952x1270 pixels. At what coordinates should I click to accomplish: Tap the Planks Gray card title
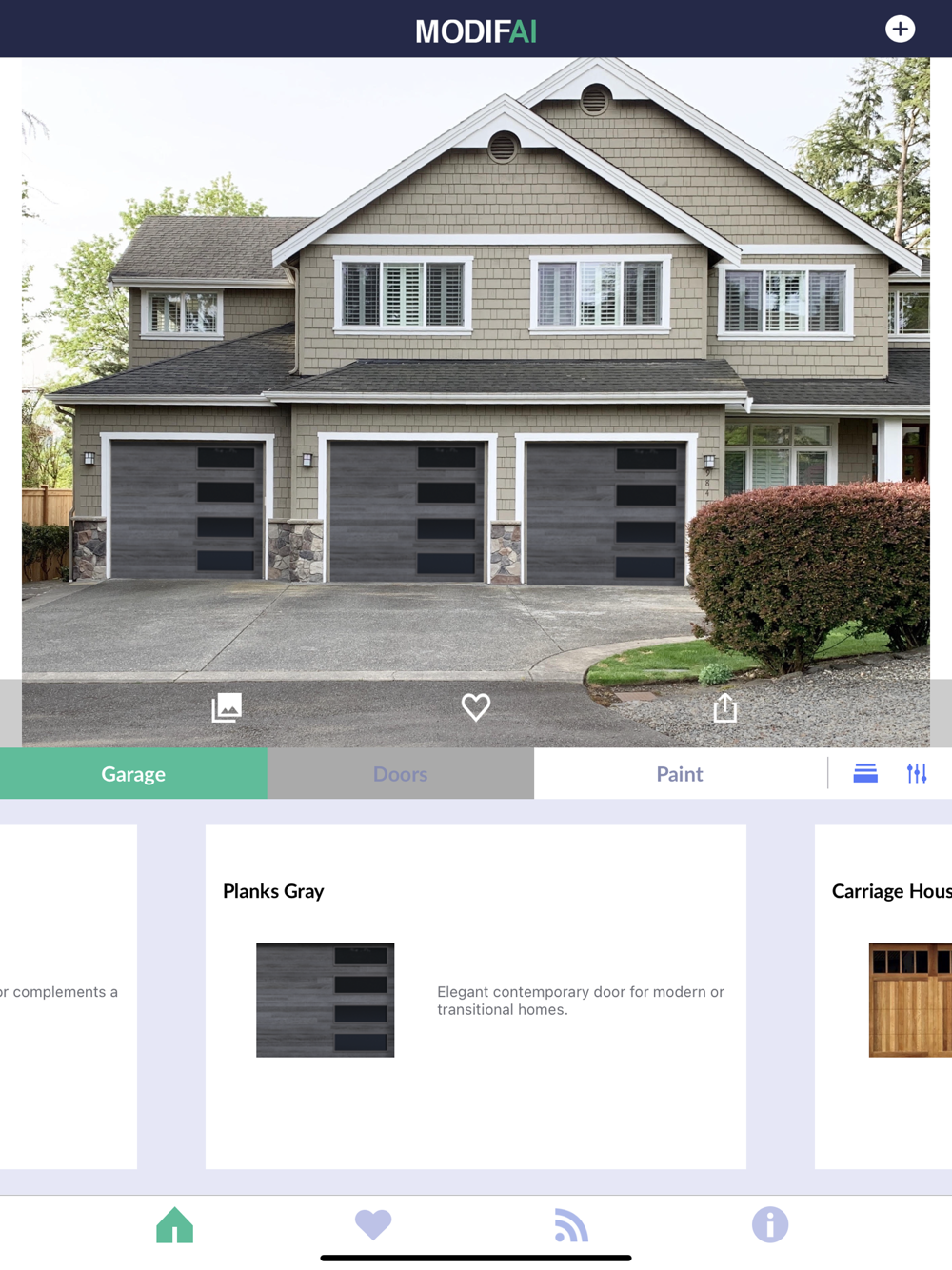273,891
